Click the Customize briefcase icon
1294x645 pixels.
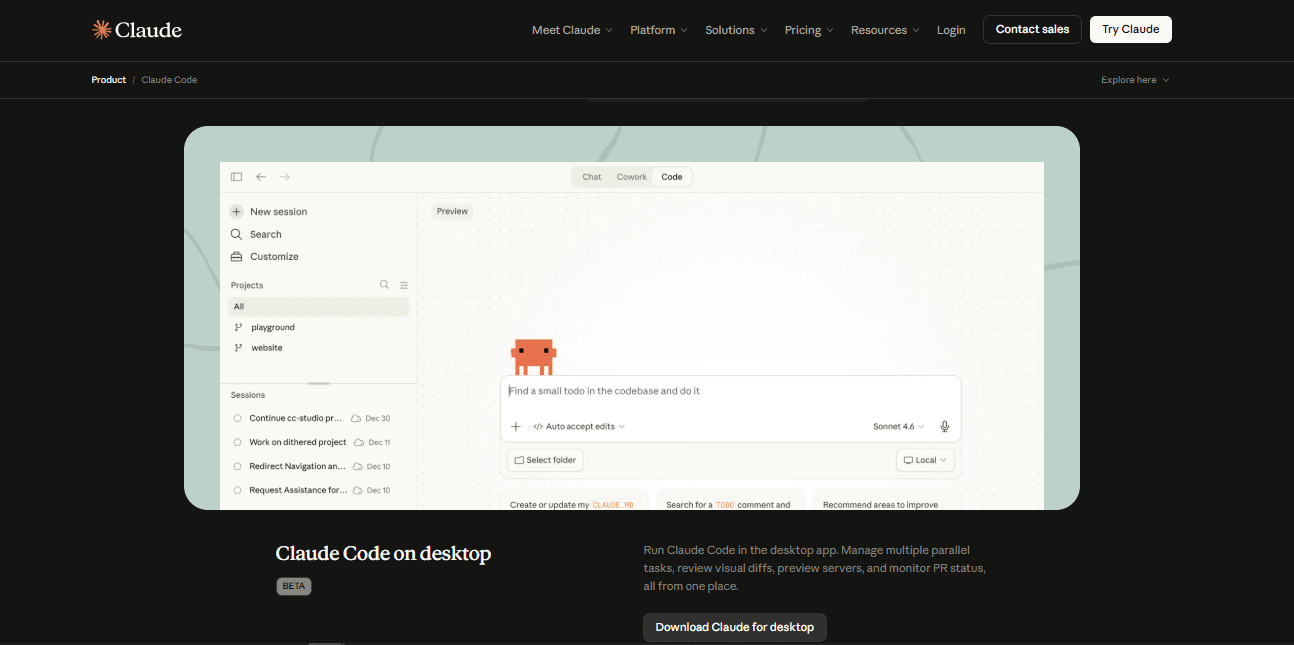point(236,257)
